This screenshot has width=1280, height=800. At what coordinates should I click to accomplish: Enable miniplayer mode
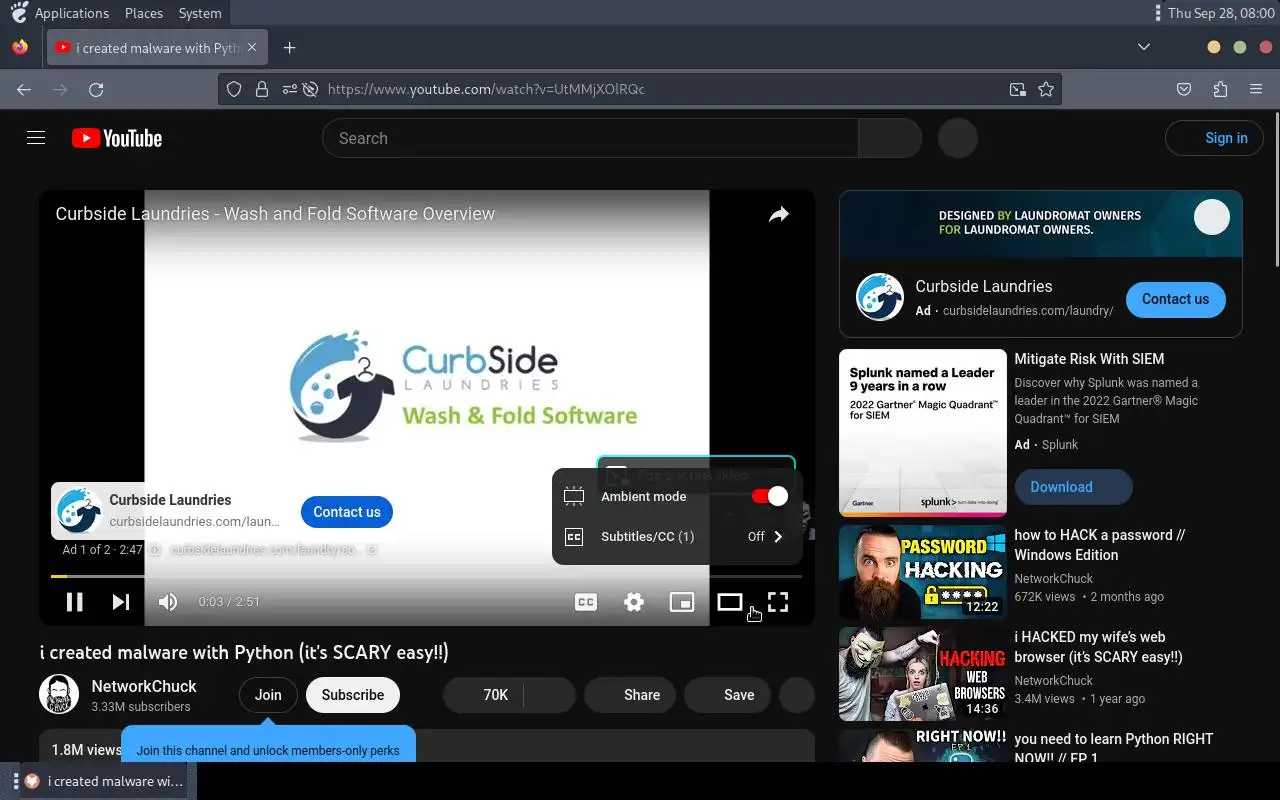[x=682, y=602]
